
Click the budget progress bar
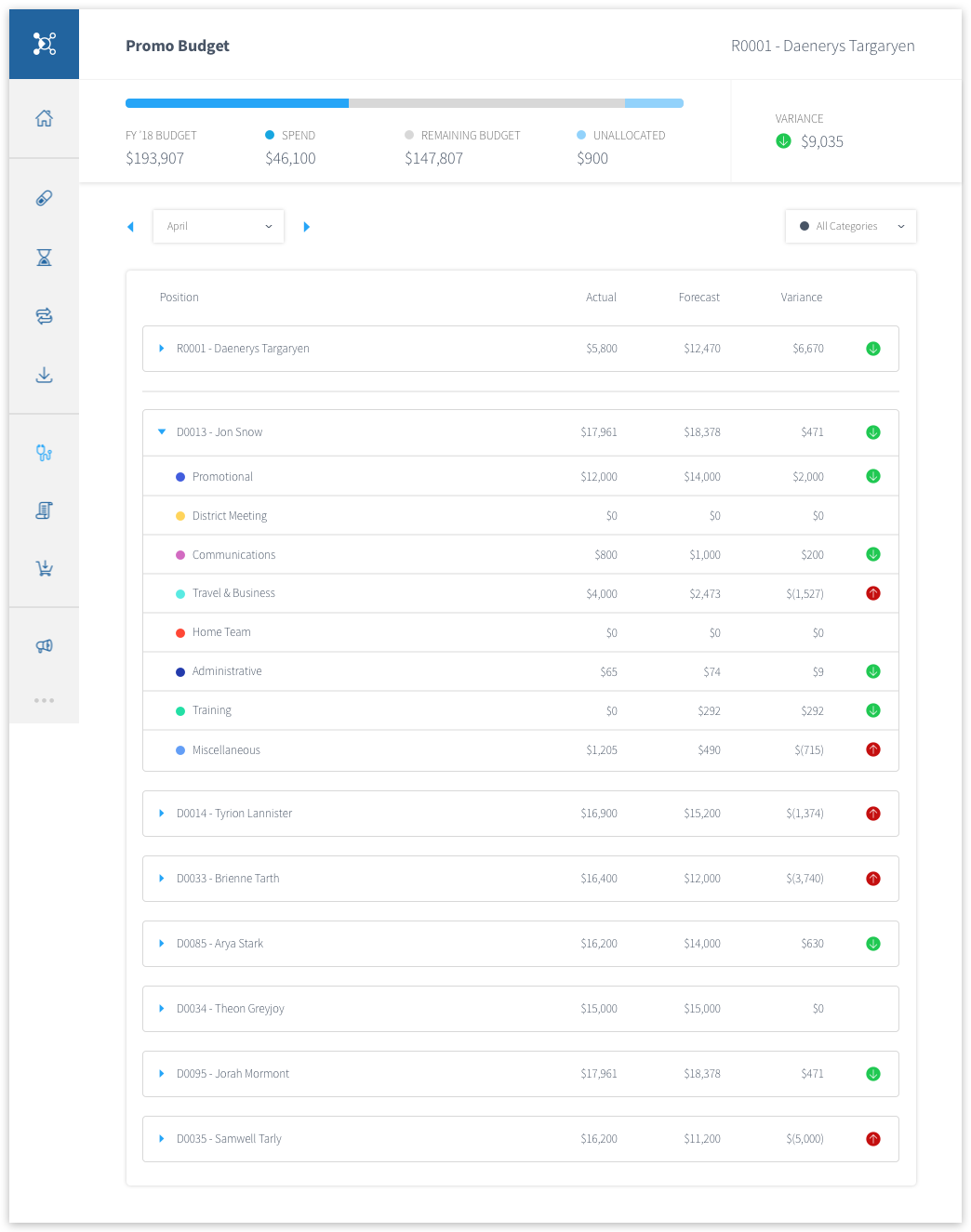tap(405, 103)
